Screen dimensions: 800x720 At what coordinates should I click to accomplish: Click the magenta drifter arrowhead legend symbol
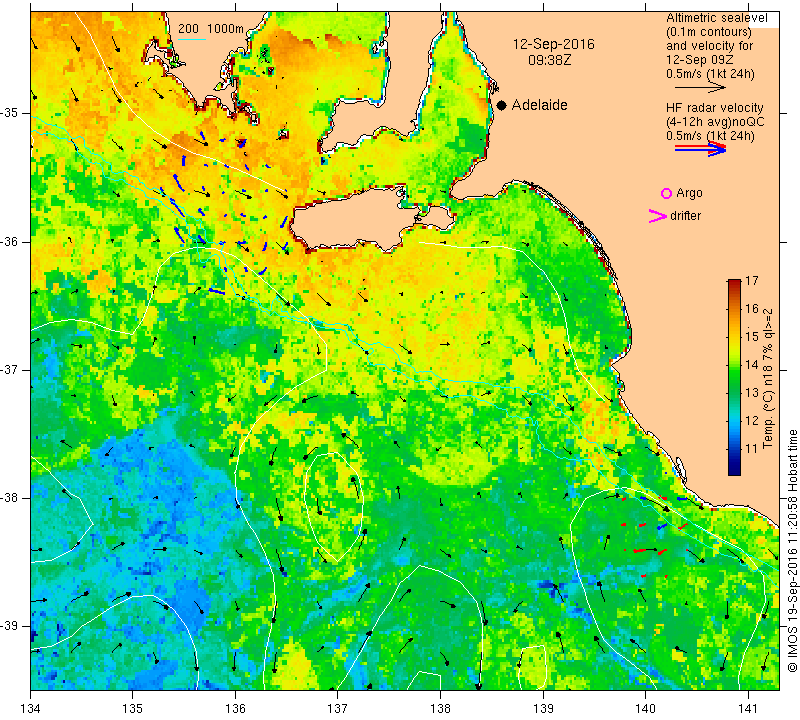click(658, 216)
